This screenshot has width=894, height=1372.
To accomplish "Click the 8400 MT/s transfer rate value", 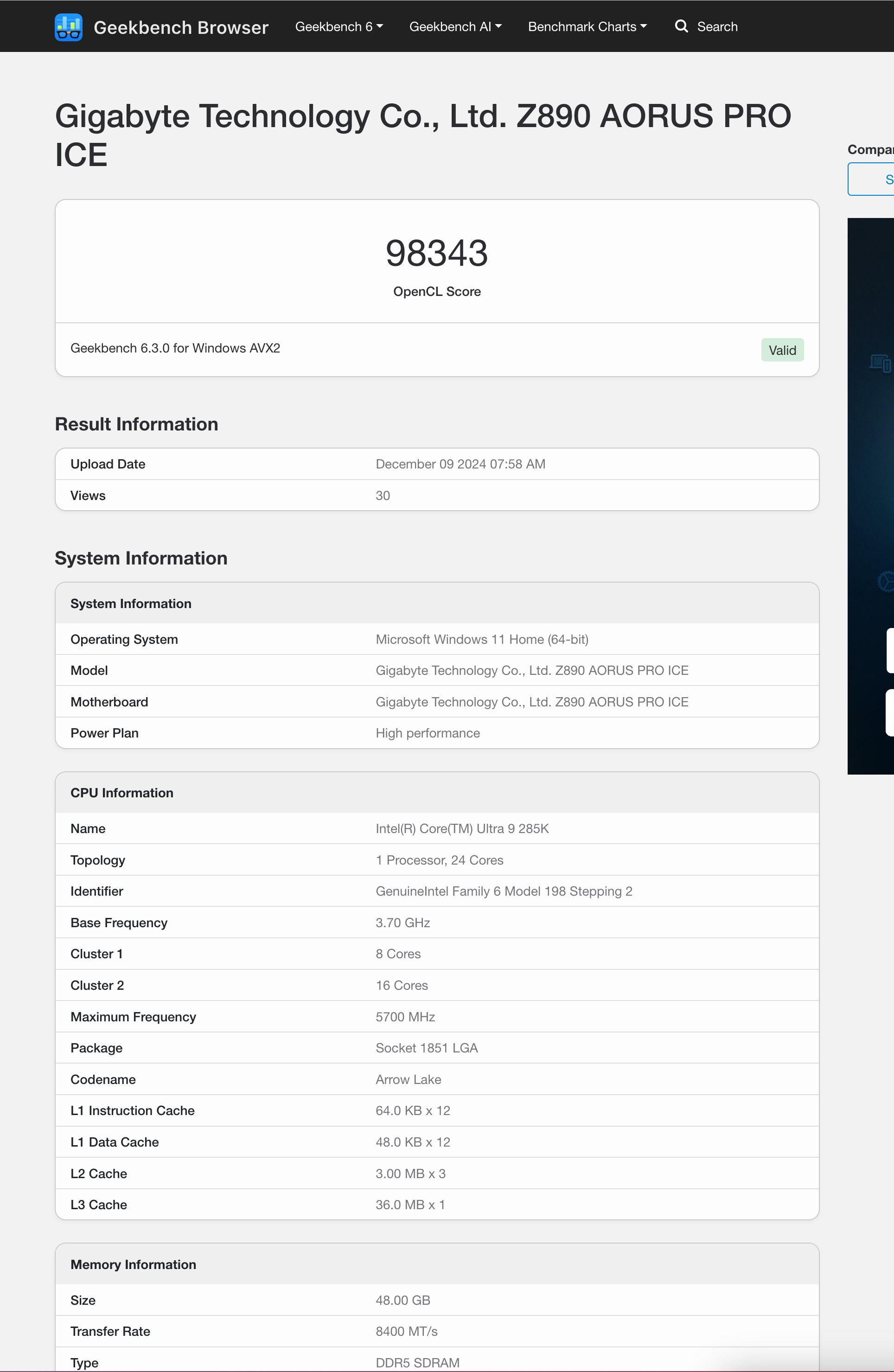I will [x=406, y=1332].
